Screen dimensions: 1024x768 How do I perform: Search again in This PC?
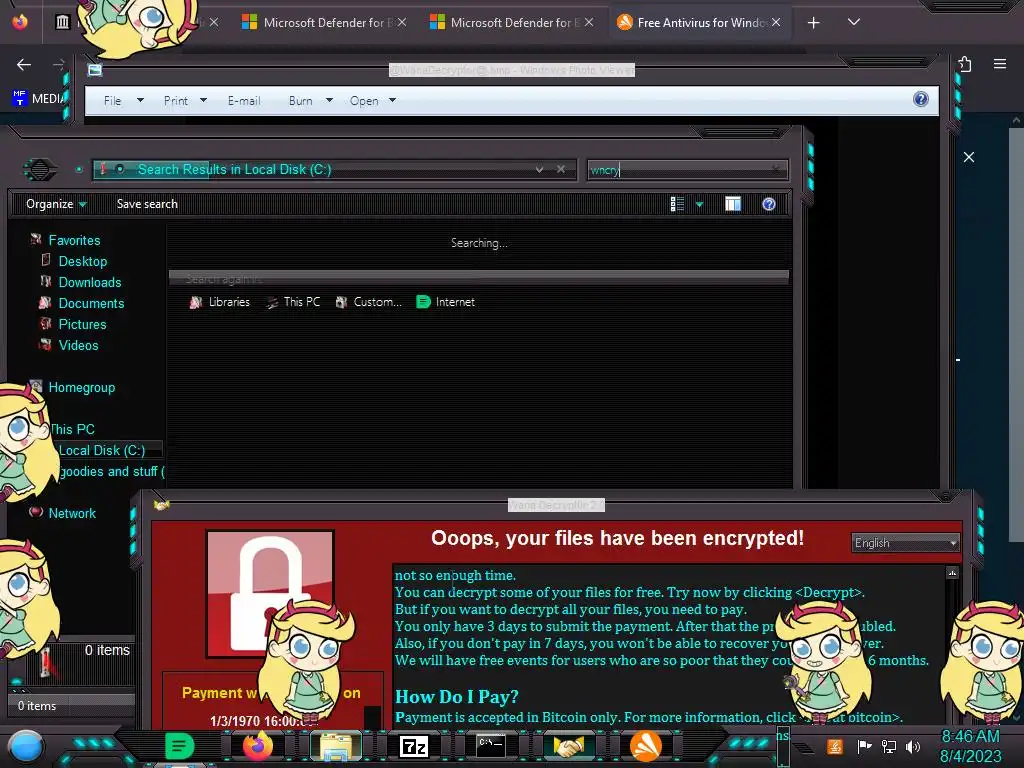click(x=293, y=302)
